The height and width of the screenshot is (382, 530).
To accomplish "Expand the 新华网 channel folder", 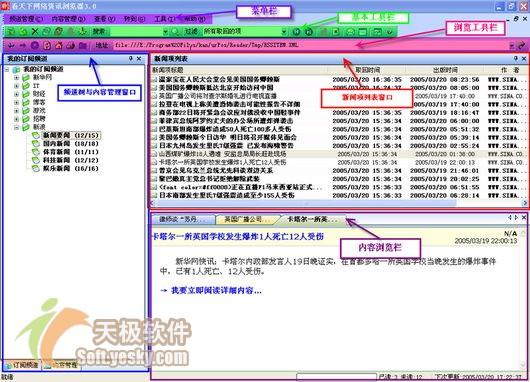I will tap(16, 78).
